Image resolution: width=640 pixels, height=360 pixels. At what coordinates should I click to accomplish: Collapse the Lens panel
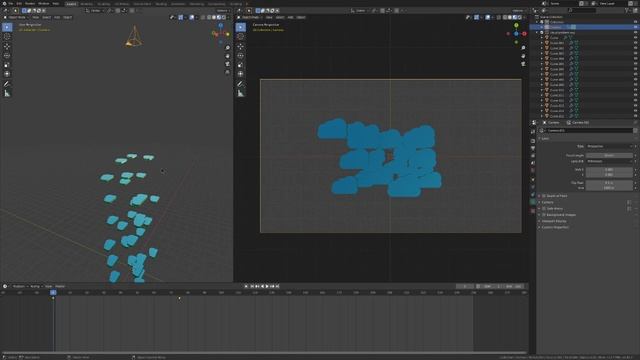point(544,139)
